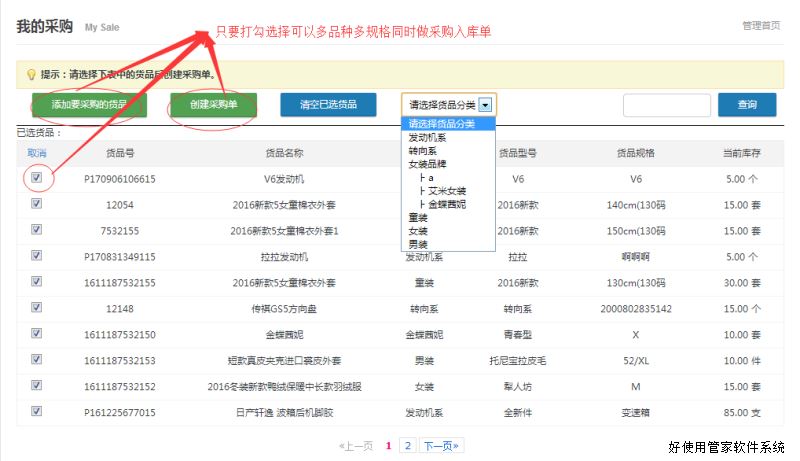
Task: Uncheck the checkbox for item 12148
Action: [x=37, y=307]
